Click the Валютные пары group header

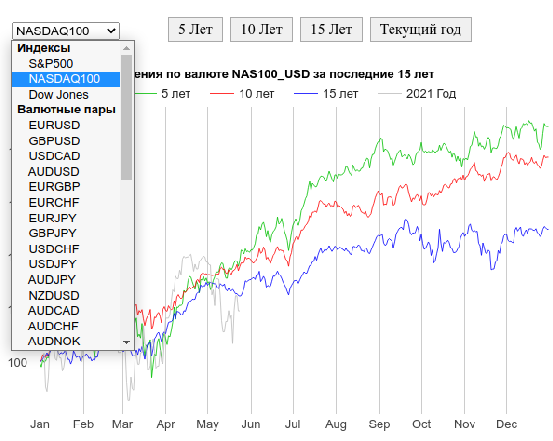point(66,110)
